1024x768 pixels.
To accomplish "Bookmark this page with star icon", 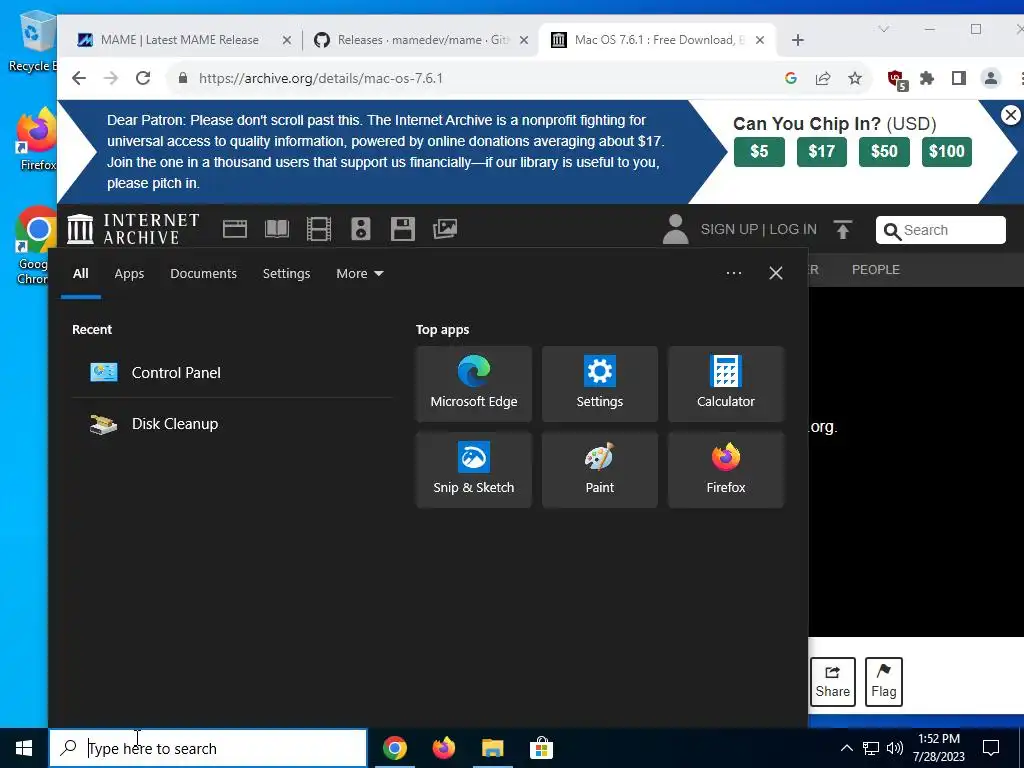I will (855, 78).
